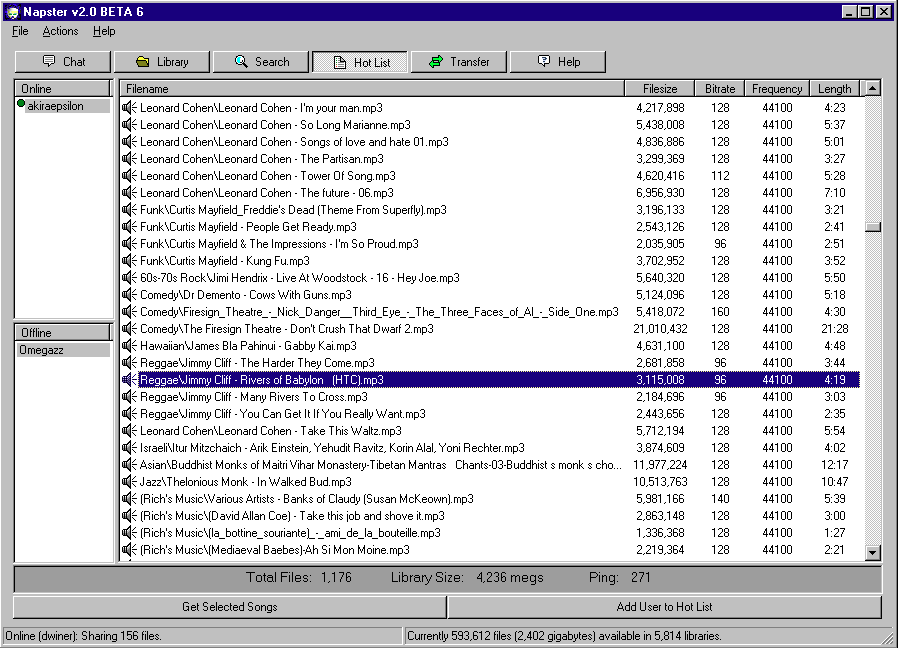Click speaker icon beside The Harder They Come.mp3
The width and height of the screenshot is (898, 648).
click(129, 363)
